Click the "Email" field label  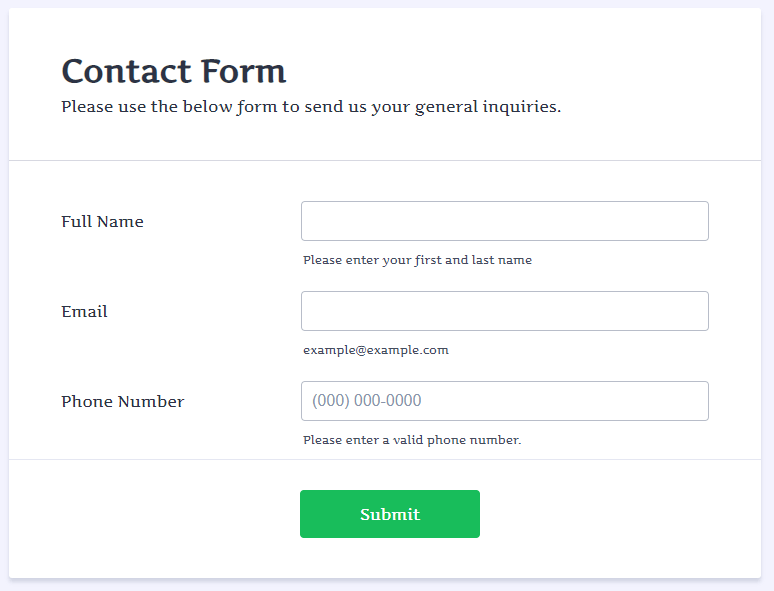click(x=84, y=312)
